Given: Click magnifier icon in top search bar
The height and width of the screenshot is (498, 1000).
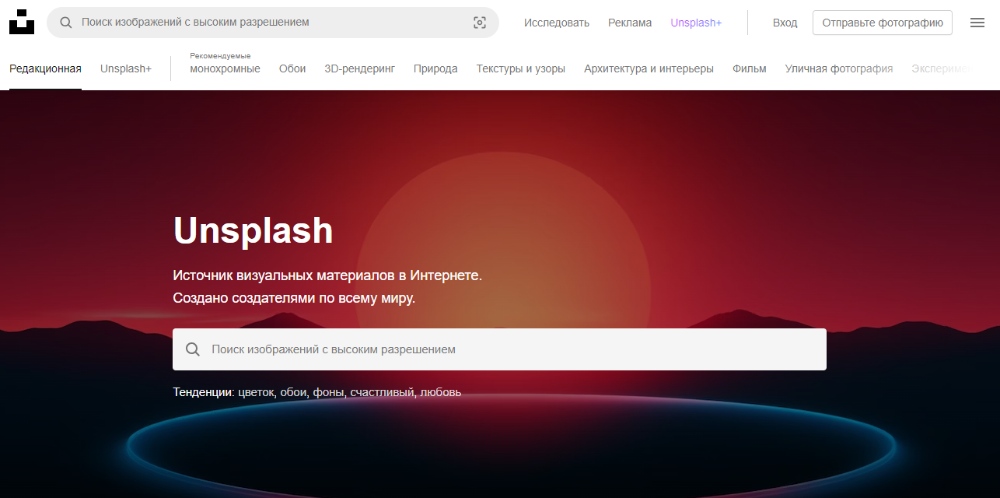Looking at the screenshot, I should pos(66,22).
